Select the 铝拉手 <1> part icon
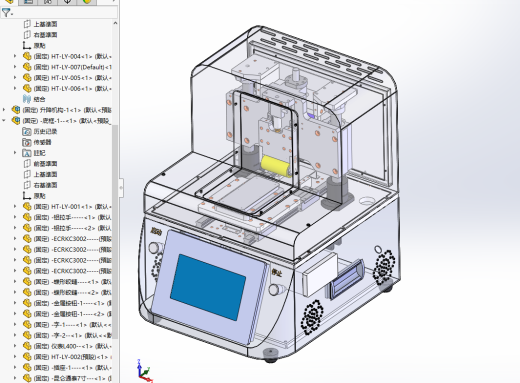The image size is (520, 383). [x=27, y=217]
